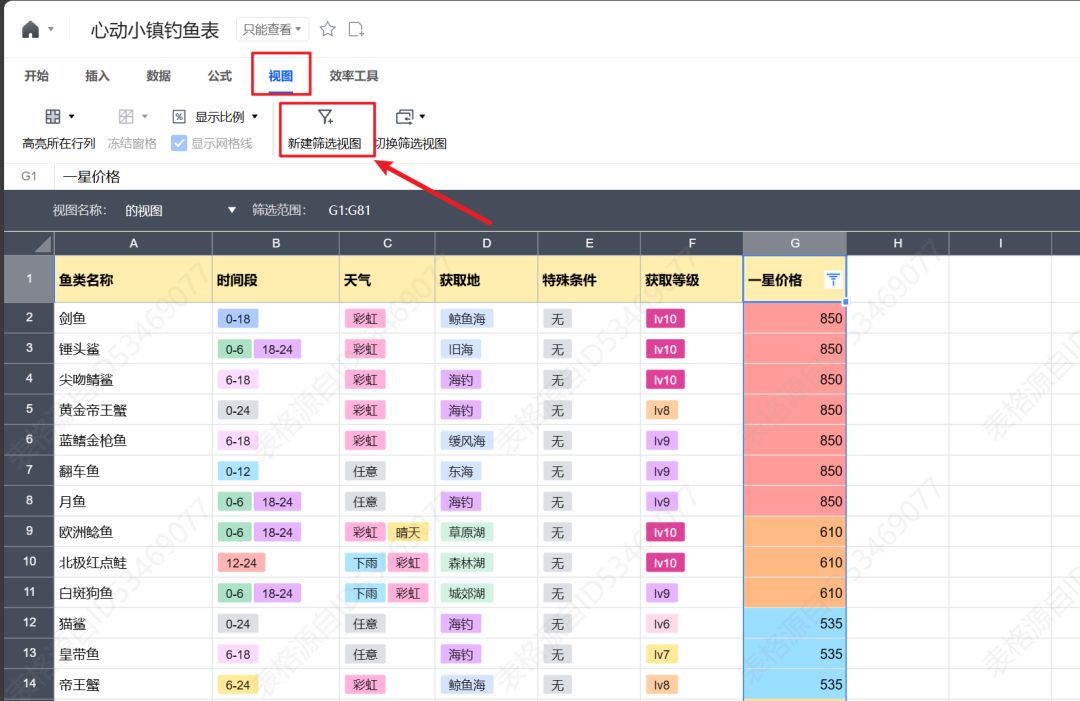This screenshot has height=701, width=1080.
Task: Switch to the 插入 tab
Action: tap(97, 76)
